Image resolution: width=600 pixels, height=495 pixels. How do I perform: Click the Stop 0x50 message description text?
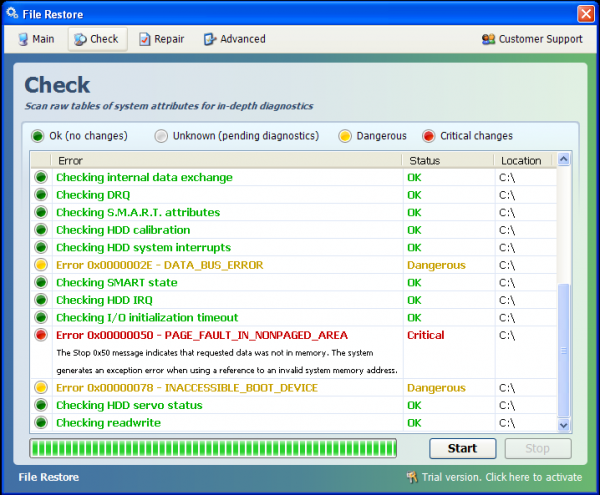click(x=227, y=361)
